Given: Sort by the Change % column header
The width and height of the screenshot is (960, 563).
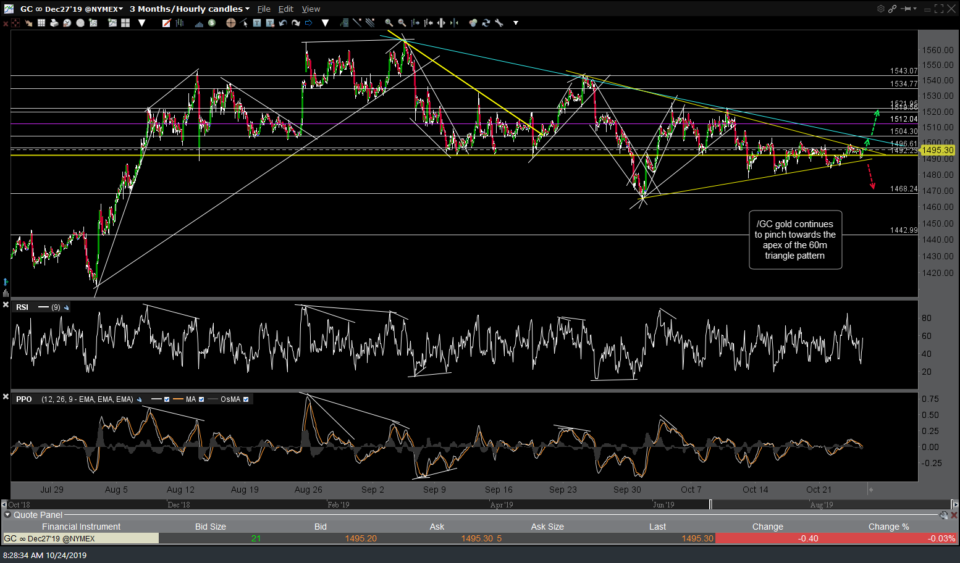Looking at the screenshot, I should [x=889, y=526].
